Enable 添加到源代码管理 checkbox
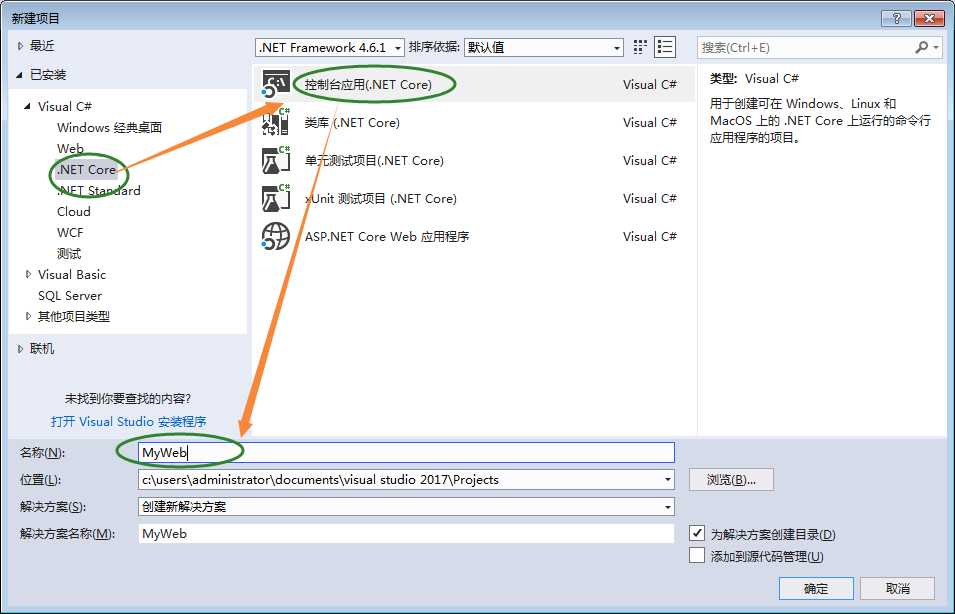Viewport: 955px width, 614px height. (697, 555)
